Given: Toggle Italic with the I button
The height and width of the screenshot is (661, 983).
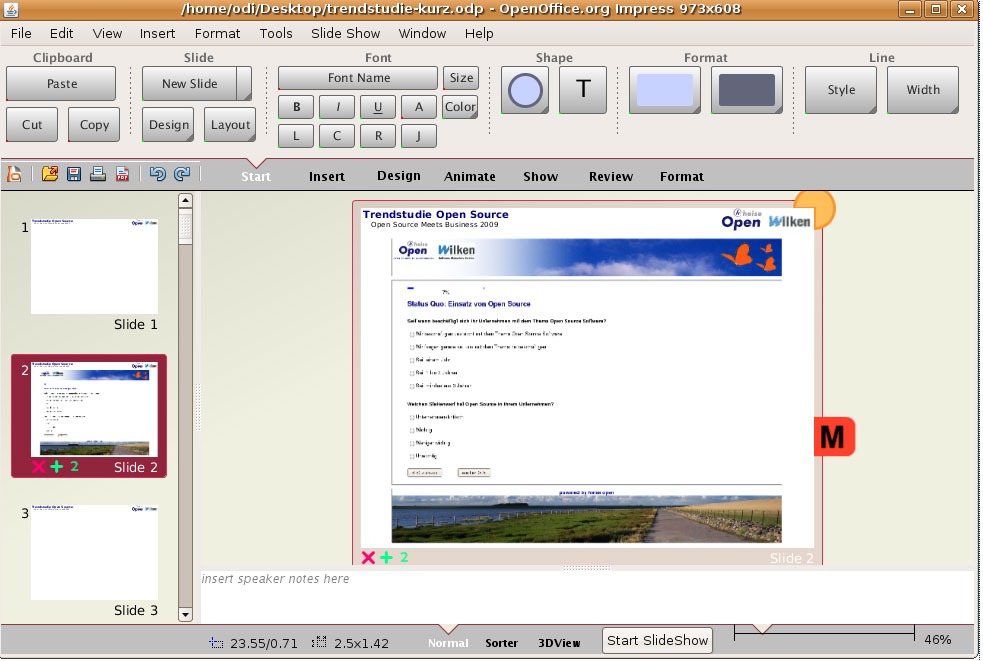Looking at the screenshot, I should tap(337, 107).
